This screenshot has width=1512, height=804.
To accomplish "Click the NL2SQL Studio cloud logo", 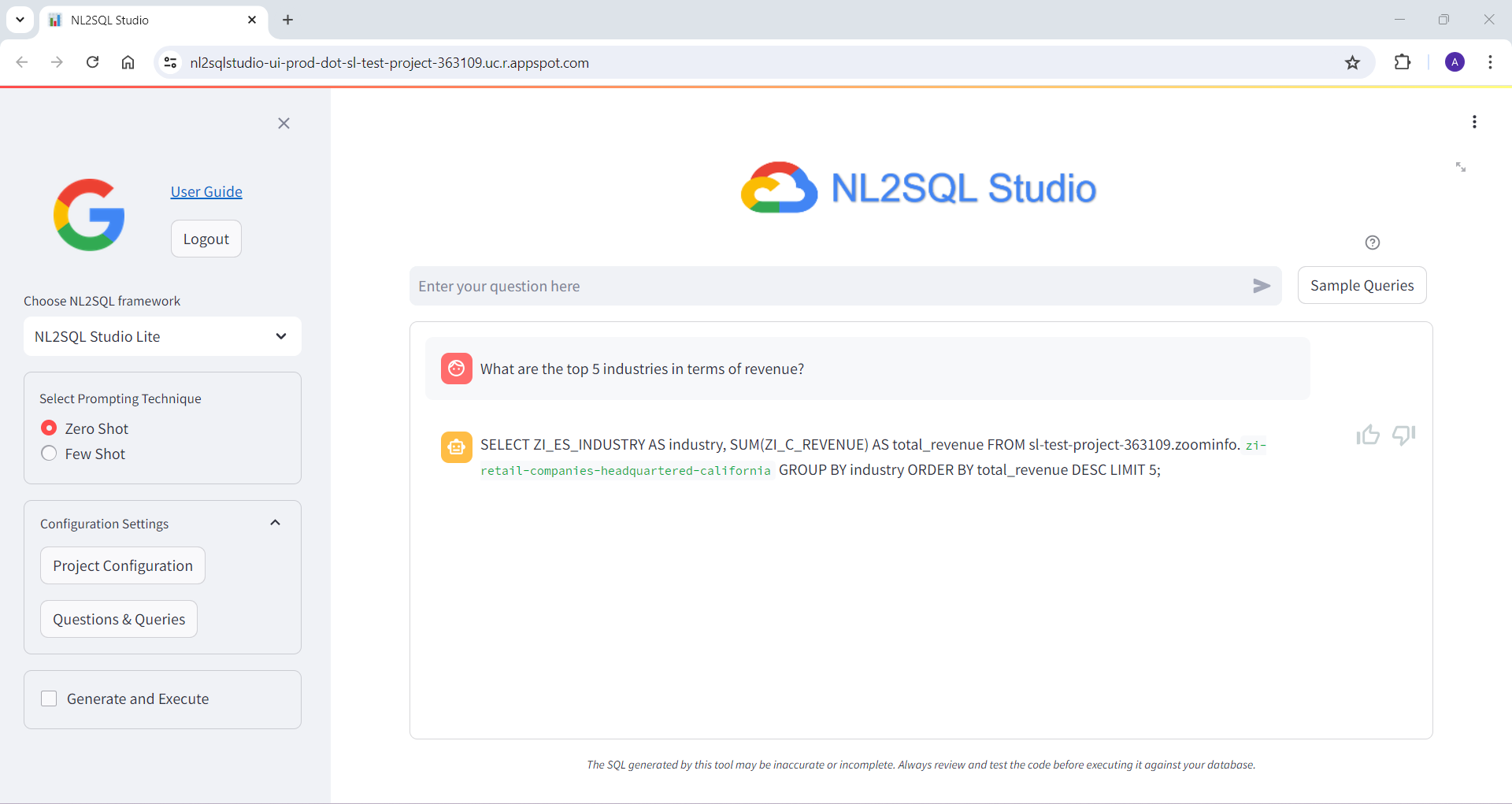I will 918,187.
